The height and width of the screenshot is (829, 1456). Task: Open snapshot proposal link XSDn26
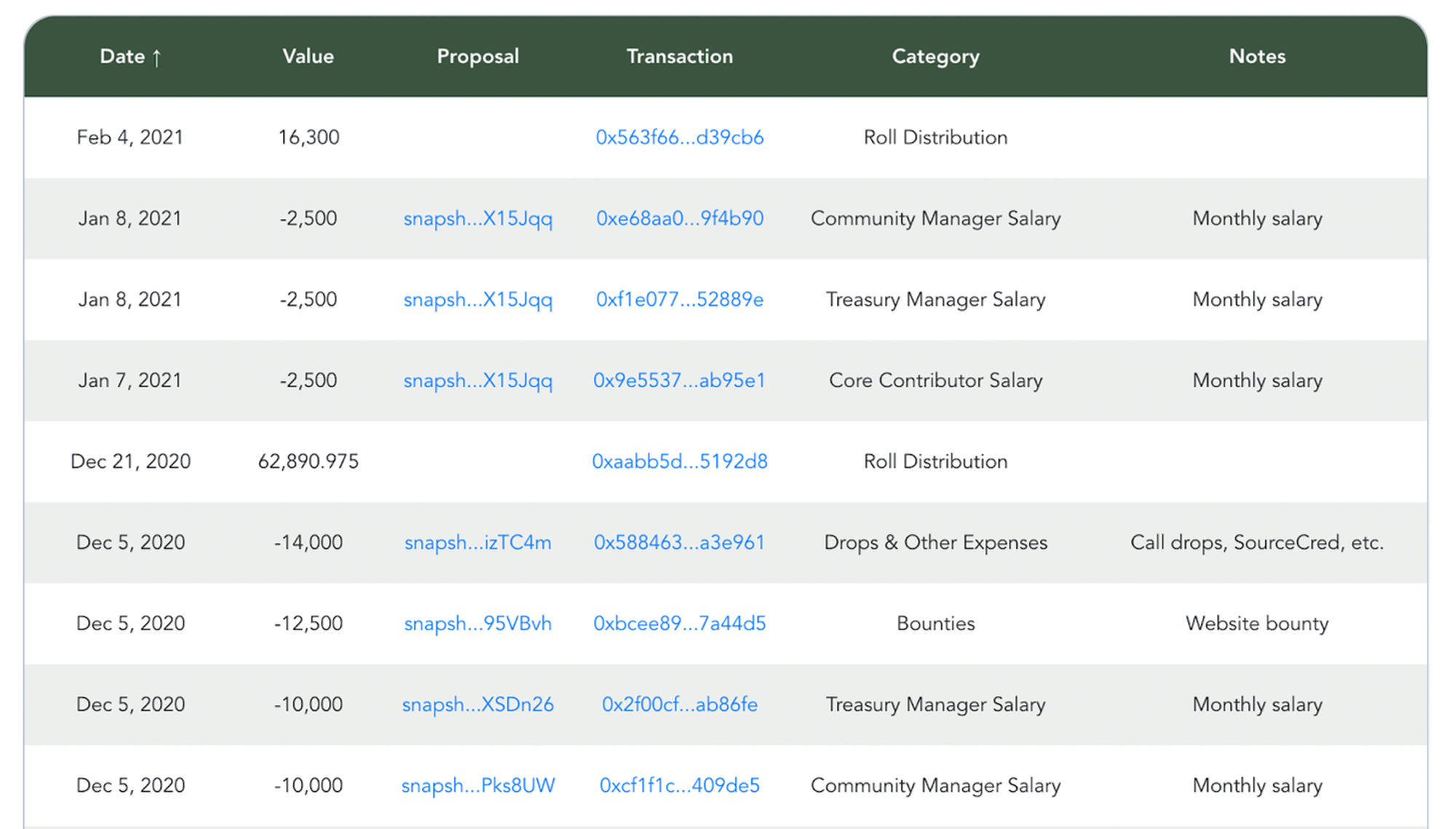[x=478, y=705]
